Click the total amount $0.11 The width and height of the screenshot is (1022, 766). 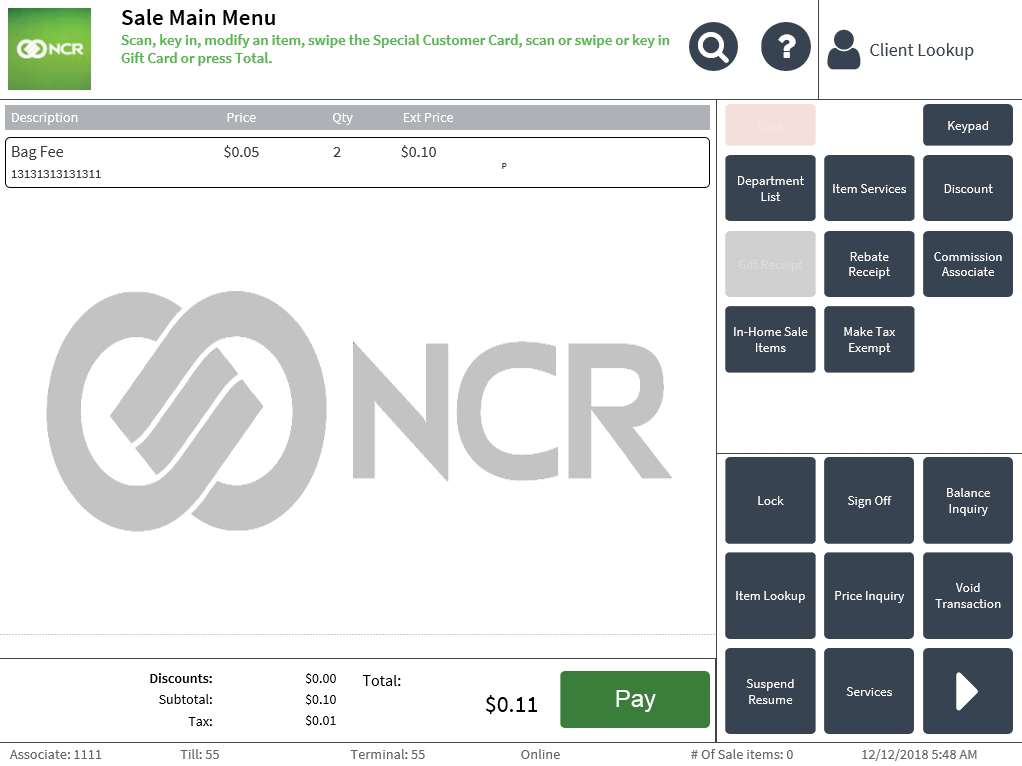(x=511, y=704)
